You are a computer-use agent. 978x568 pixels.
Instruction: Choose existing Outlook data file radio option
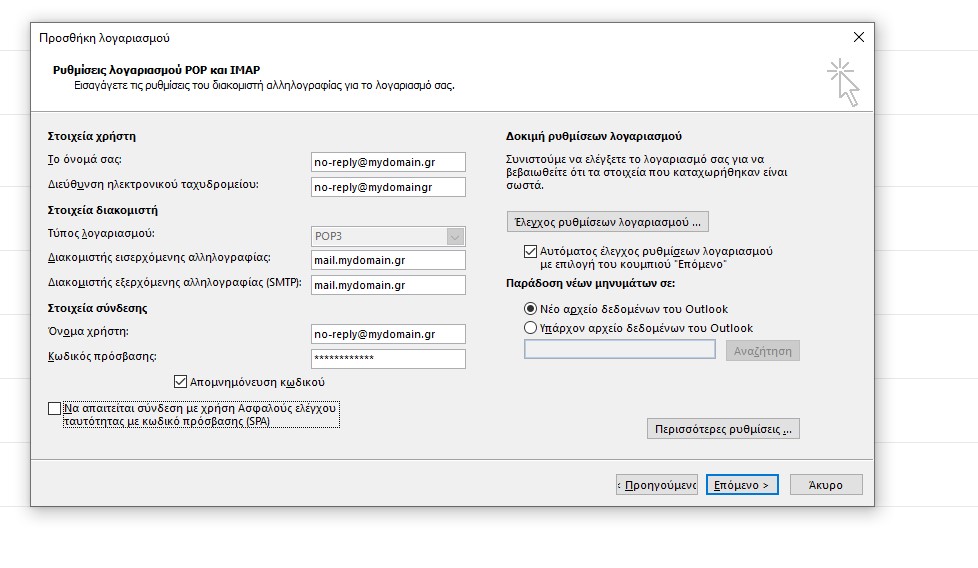pos(530,328)
